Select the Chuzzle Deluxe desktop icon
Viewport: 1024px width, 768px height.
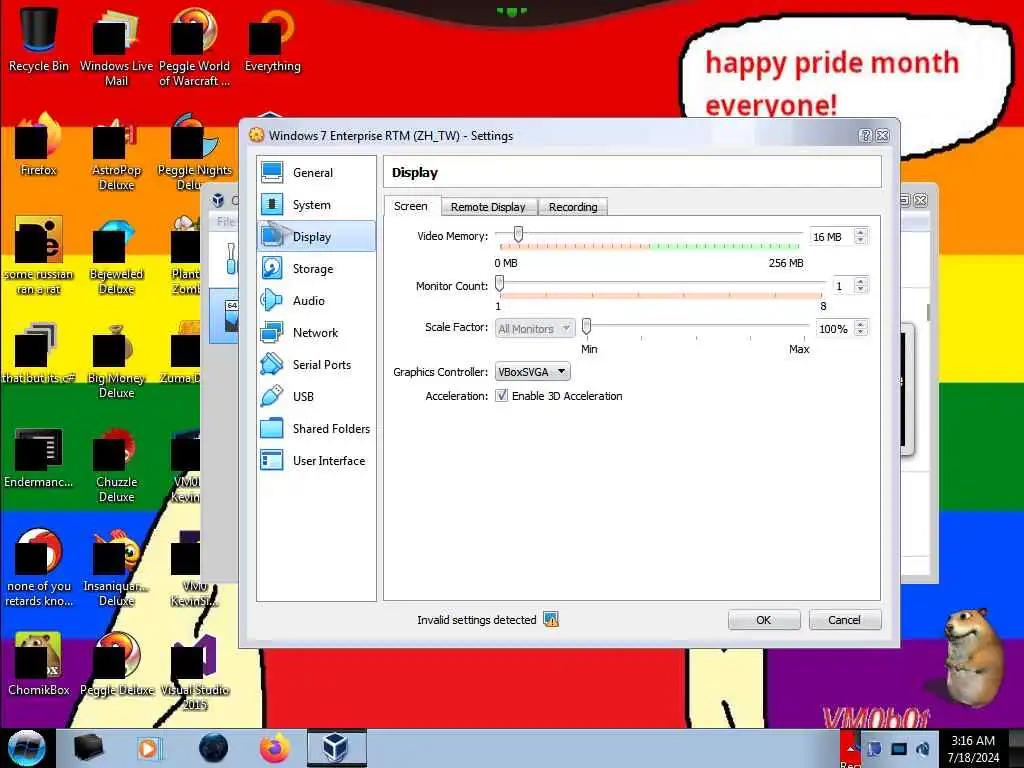click(x=116, y=465)
